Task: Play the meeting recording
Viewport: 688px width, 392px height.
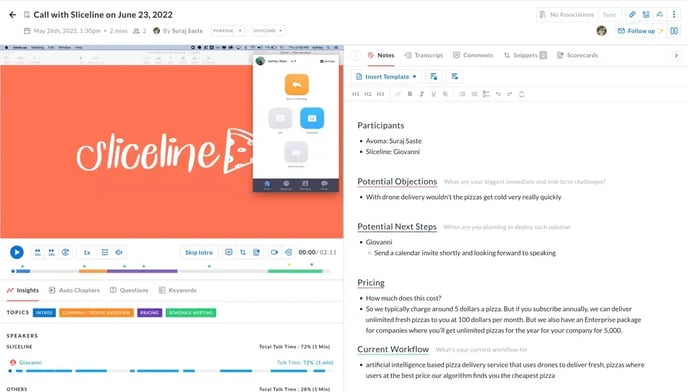Action: click(x=17, y=252)
